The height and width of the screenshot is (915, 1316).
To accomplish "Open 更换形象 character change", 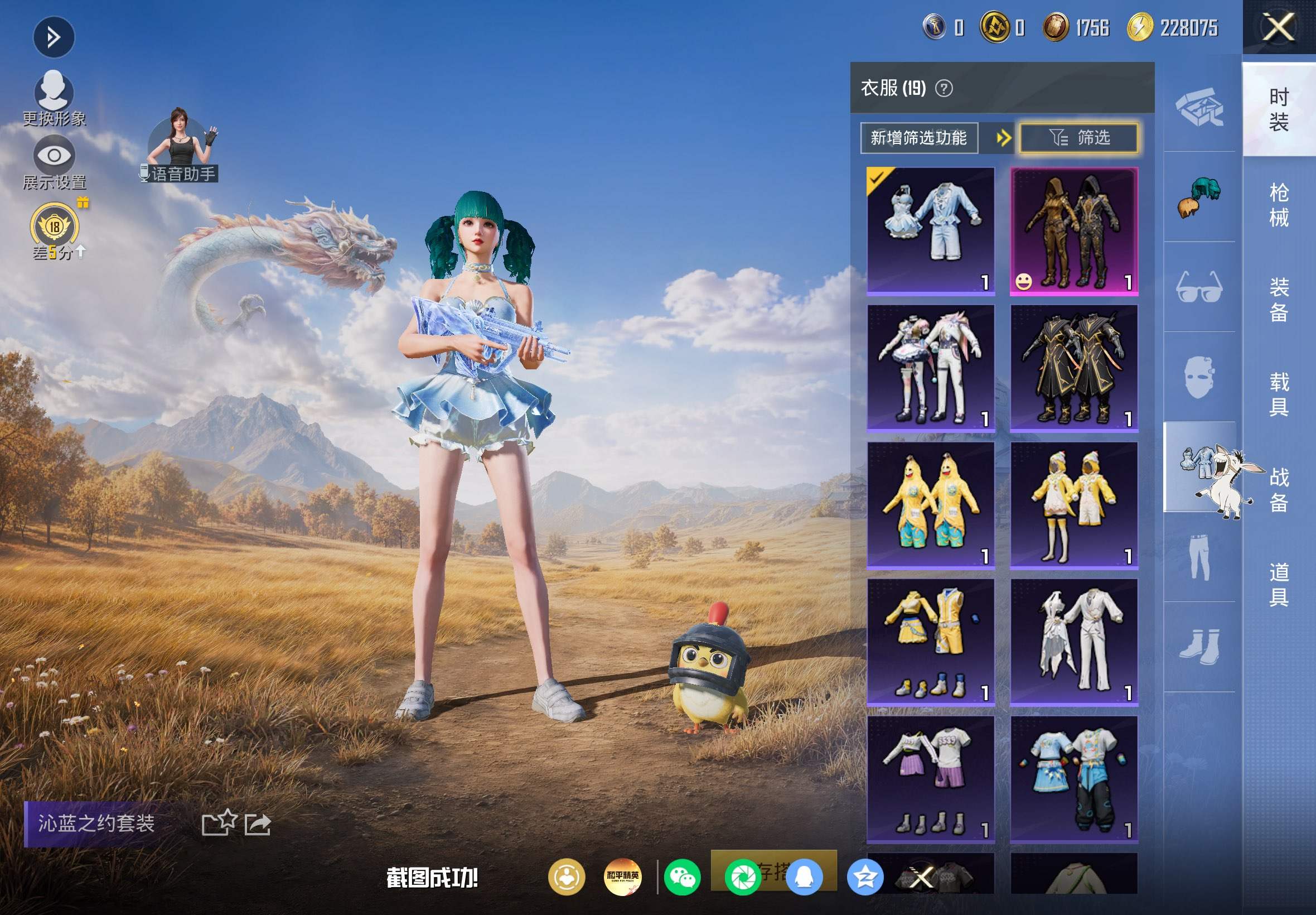I will click(x=54, y=98).
